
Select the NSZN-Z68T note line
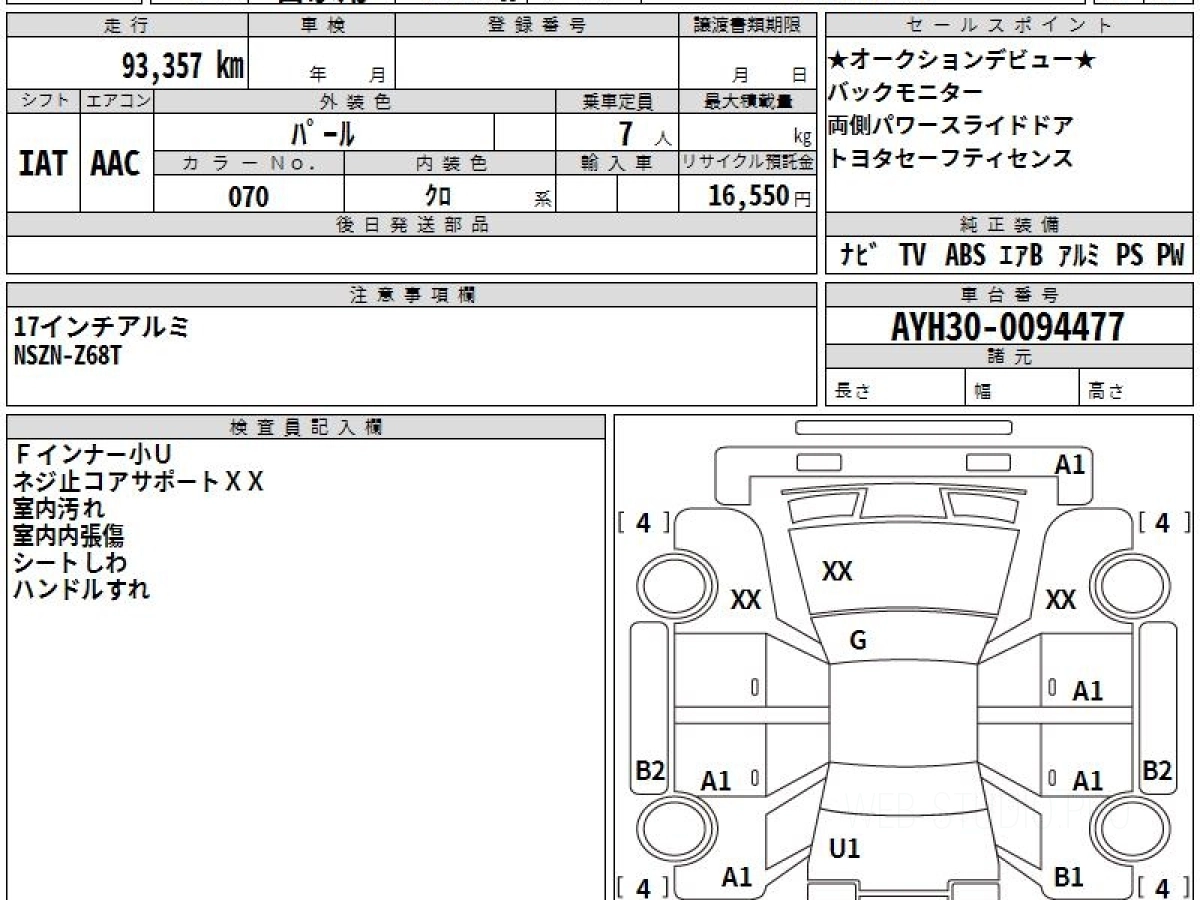[x=67, y=356]
